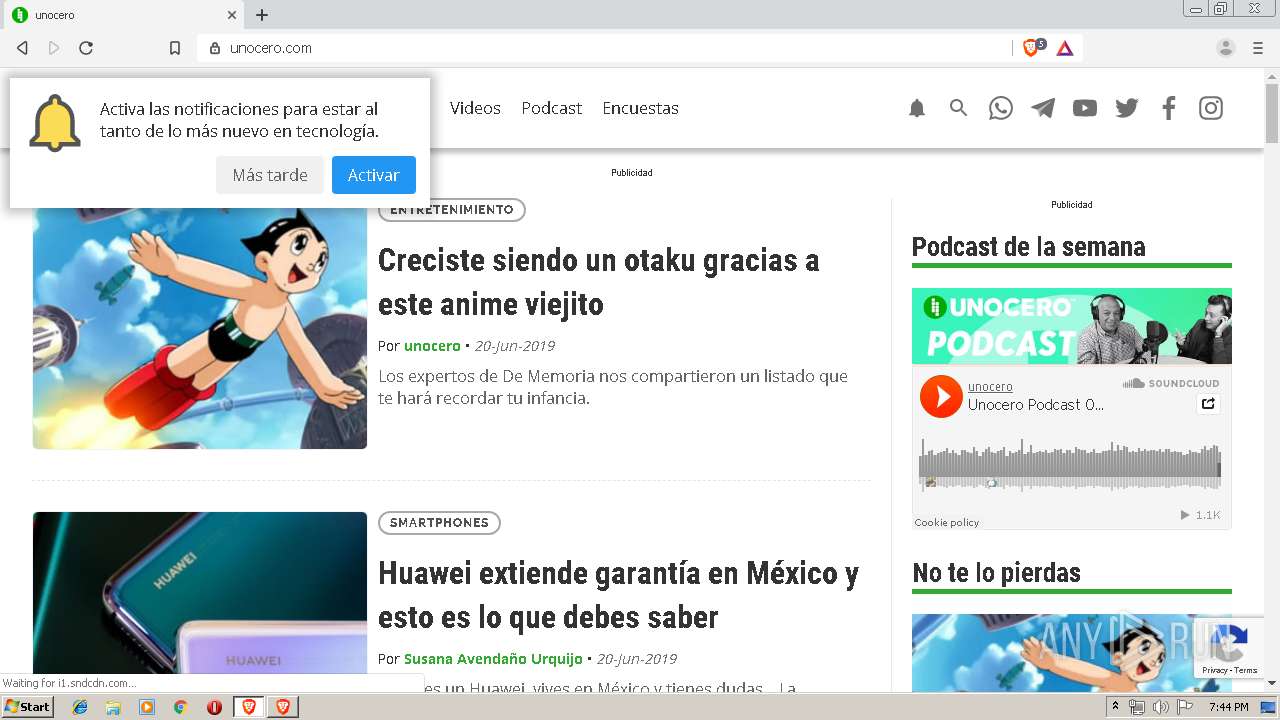Open author Susana Avendaño Urquijo link
Image resolution: width=1280 pixels, height=720 pixels.
tap(493, 659)
